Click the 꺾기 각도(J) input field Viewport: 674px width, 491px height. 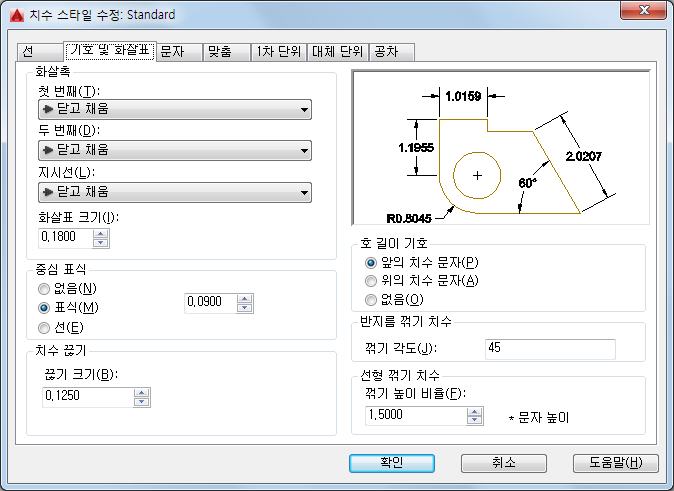(550, 348)
